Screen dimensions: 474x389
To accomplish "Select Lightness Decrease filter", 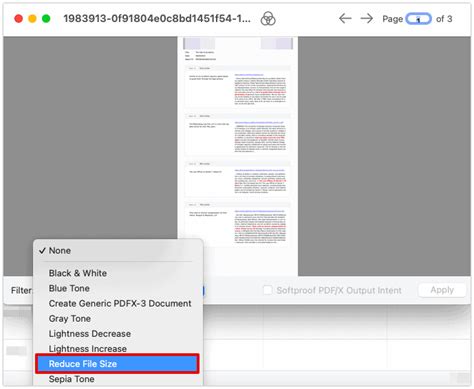I will (x=118, y=334).
